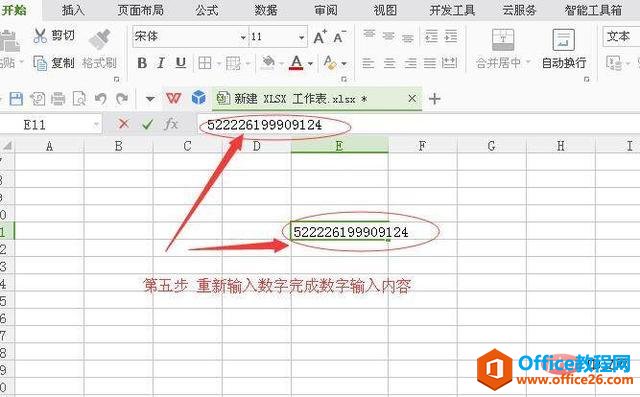Click the print icon in quick toolbar
The height and width of the screenshot is (397, 640).
58,99
